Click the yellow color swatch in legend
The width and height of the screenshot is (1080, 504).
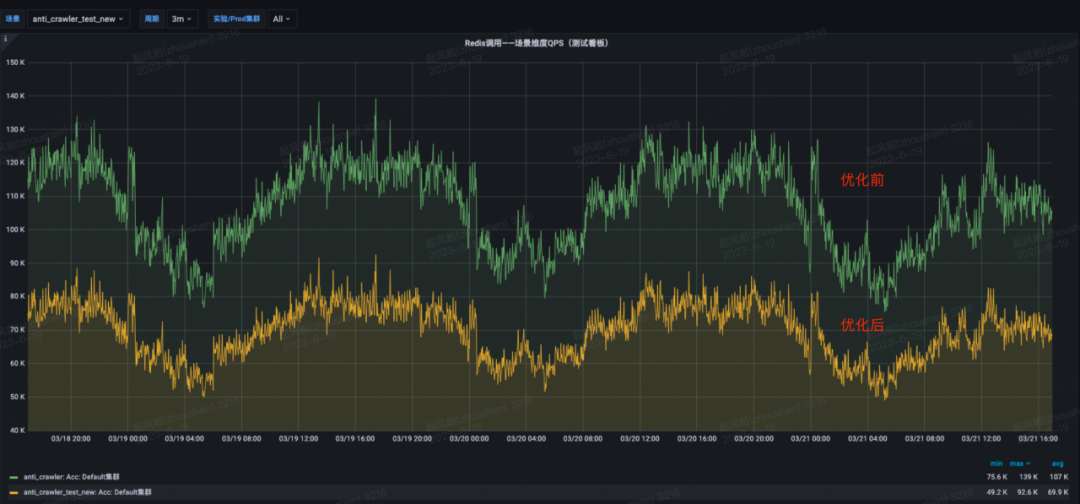point(14,493)
